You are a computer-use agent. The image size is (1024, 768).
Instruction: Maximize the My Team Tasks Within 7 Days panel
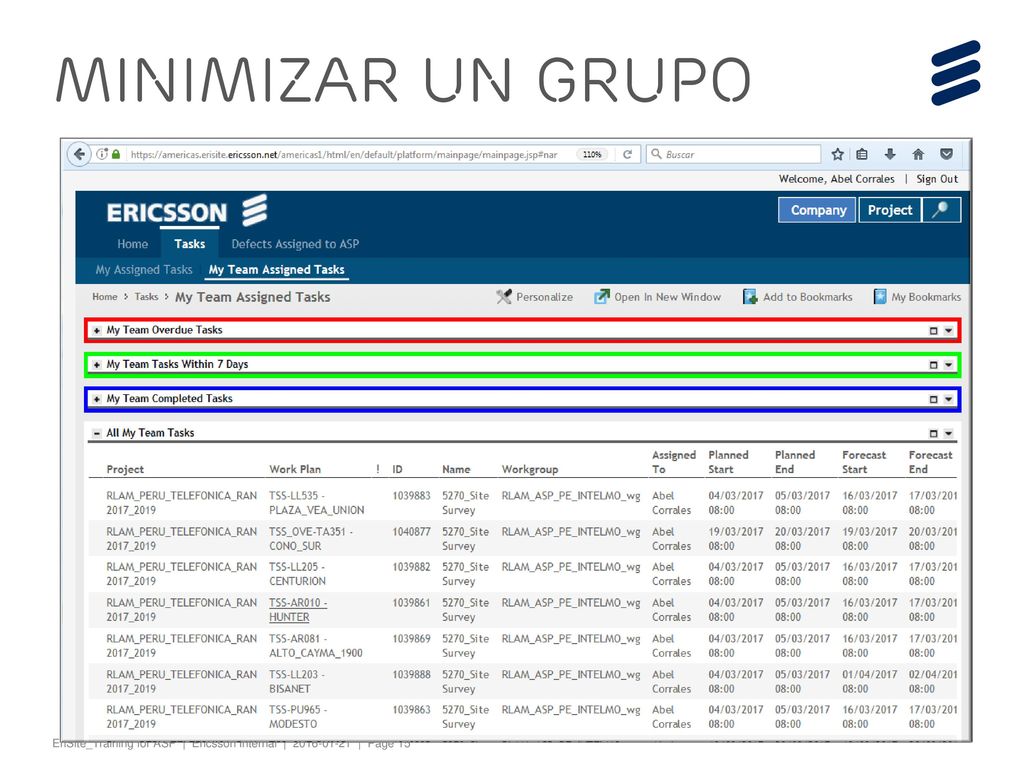[933, 365]
